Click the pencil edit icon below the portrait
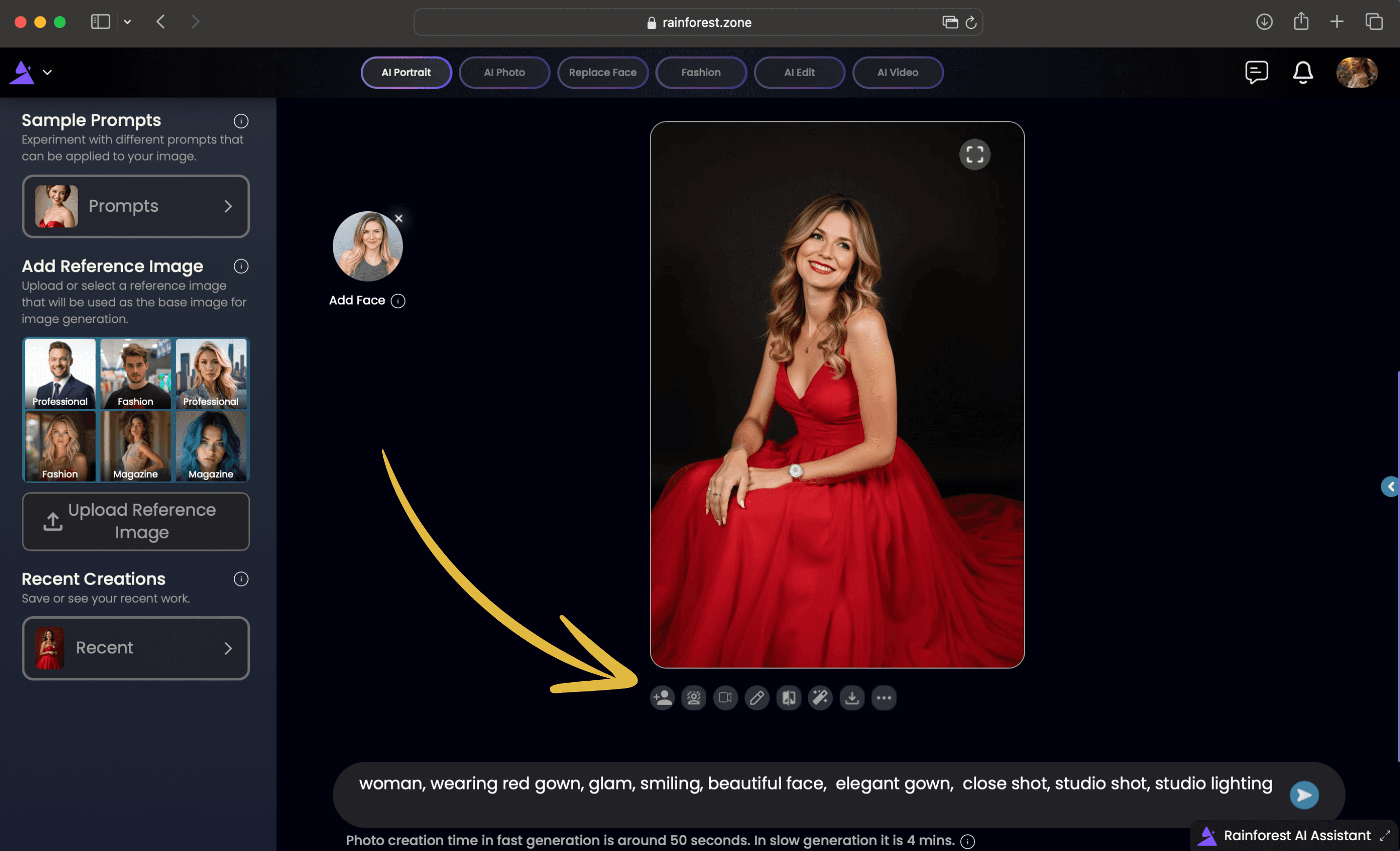 pyautogui.click(x=757, y=698)
